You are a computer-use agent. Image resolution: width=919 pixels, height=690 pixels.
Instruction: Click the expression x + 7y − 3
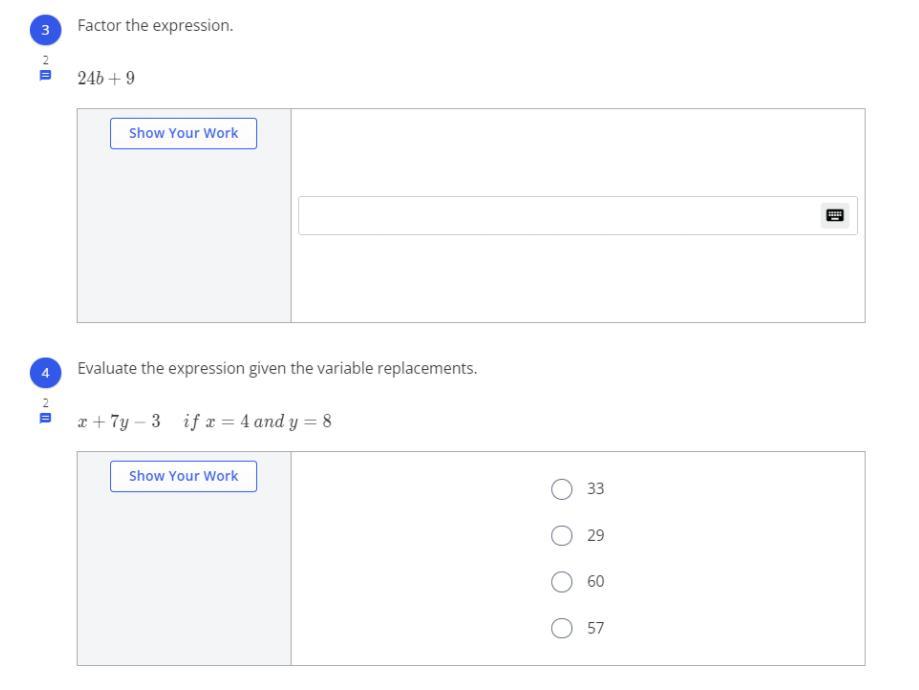tap(119, 421)
